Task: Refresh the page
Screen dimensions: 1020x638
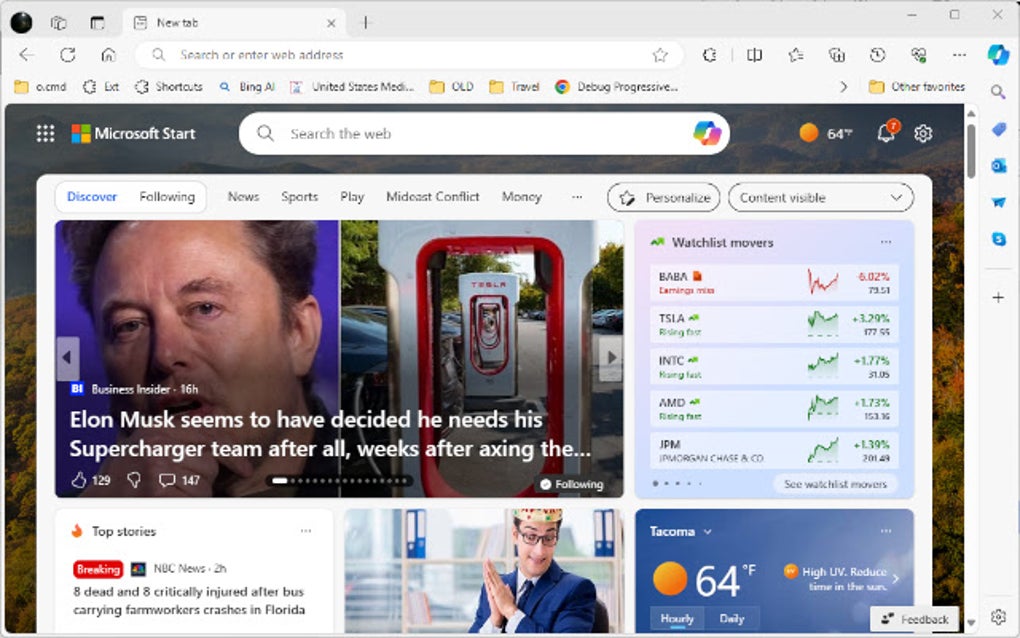Action: coord(68,55)
